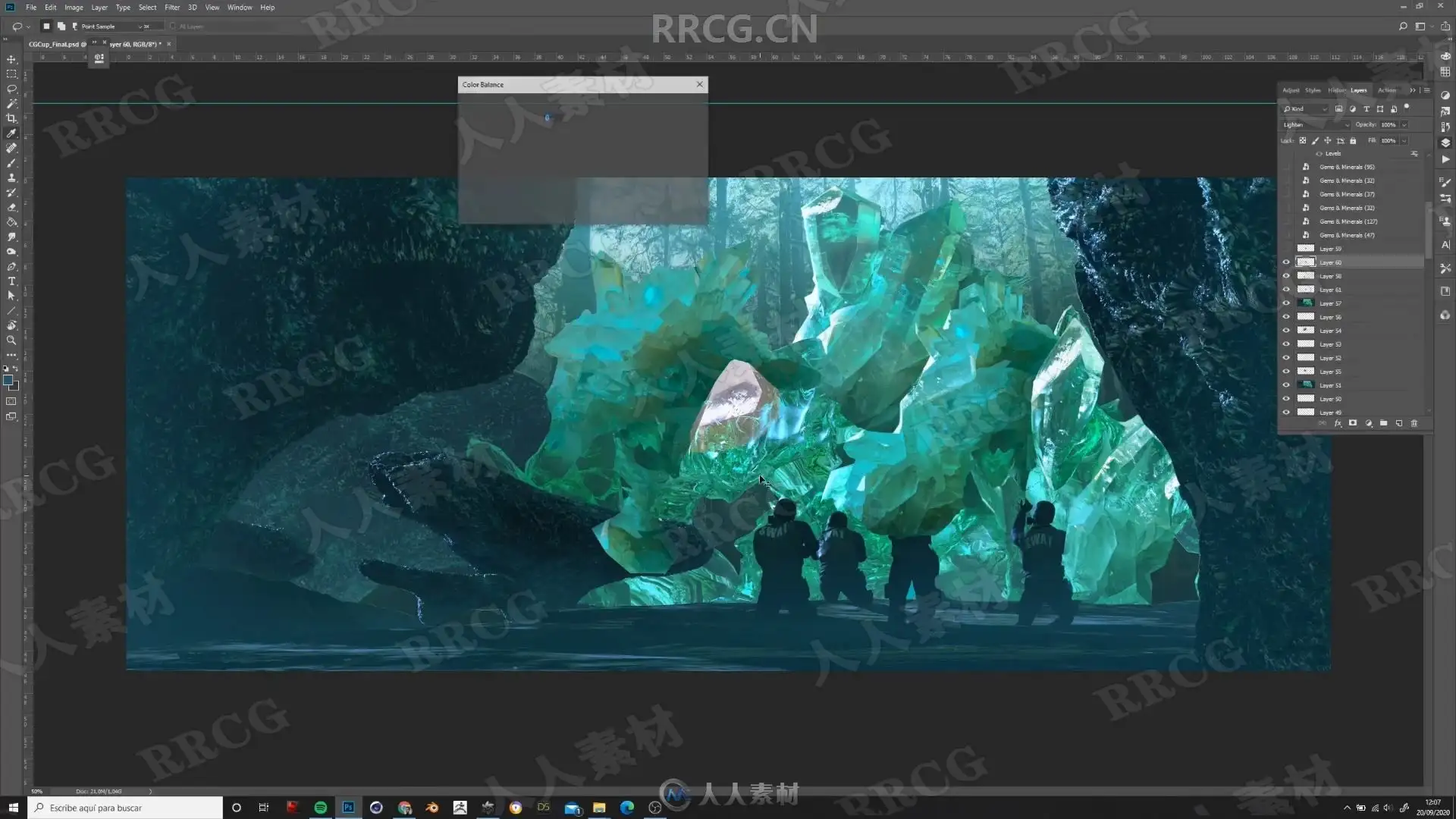The width and height of the screenshot is (1456, 819).
Task: Toggle visibility of Layer 60
Action: click(x=1286, y=262)
